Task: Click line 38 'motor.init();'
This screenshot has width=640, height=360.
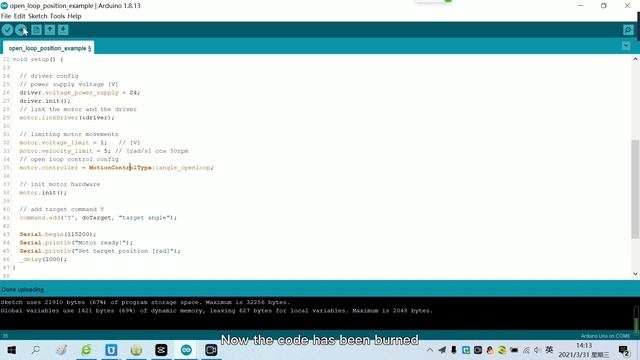Action: click(43, 193)
